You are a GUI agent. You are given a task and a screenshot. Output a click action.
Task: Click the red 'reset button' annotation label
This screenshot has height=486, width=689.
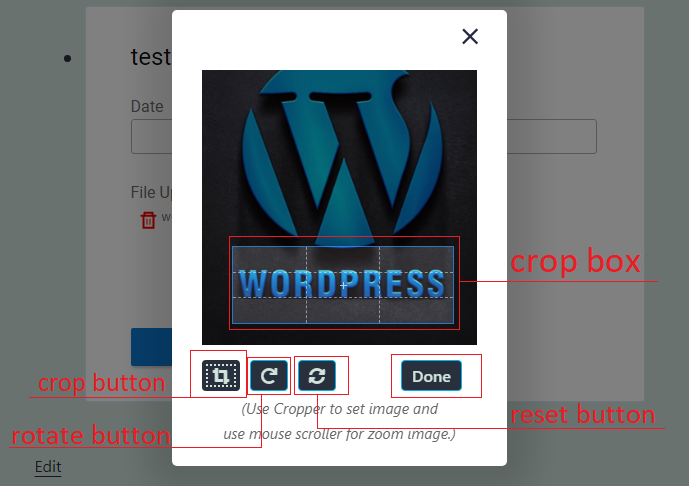click(x=583, y=415)
